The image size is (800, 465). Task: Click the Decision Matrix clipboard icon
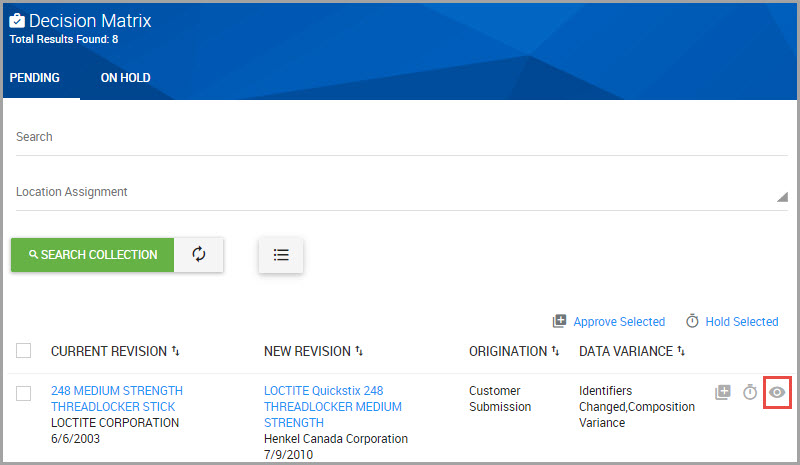(x=17, y=20)
